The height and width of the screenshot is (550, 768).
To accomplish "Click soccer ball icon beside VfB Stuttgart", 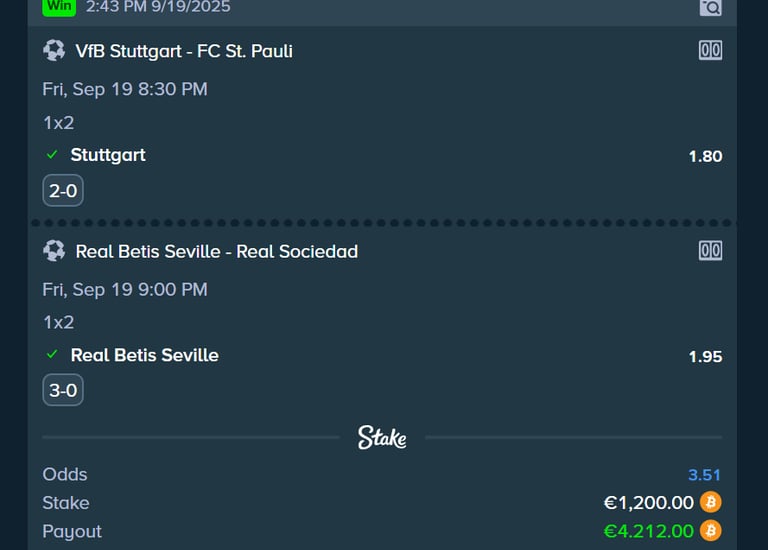I will [54, 50].
